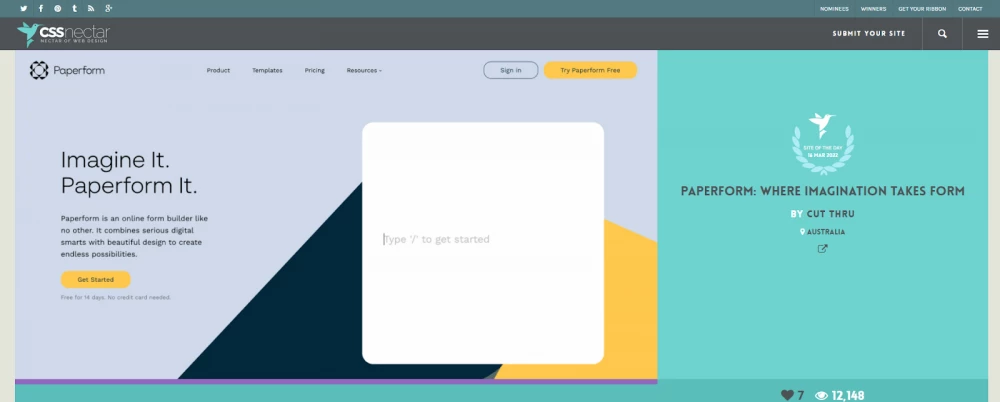Click the CSS Nectar hummingbird logo
The image size is (1000, 402).
click(31, 34)
